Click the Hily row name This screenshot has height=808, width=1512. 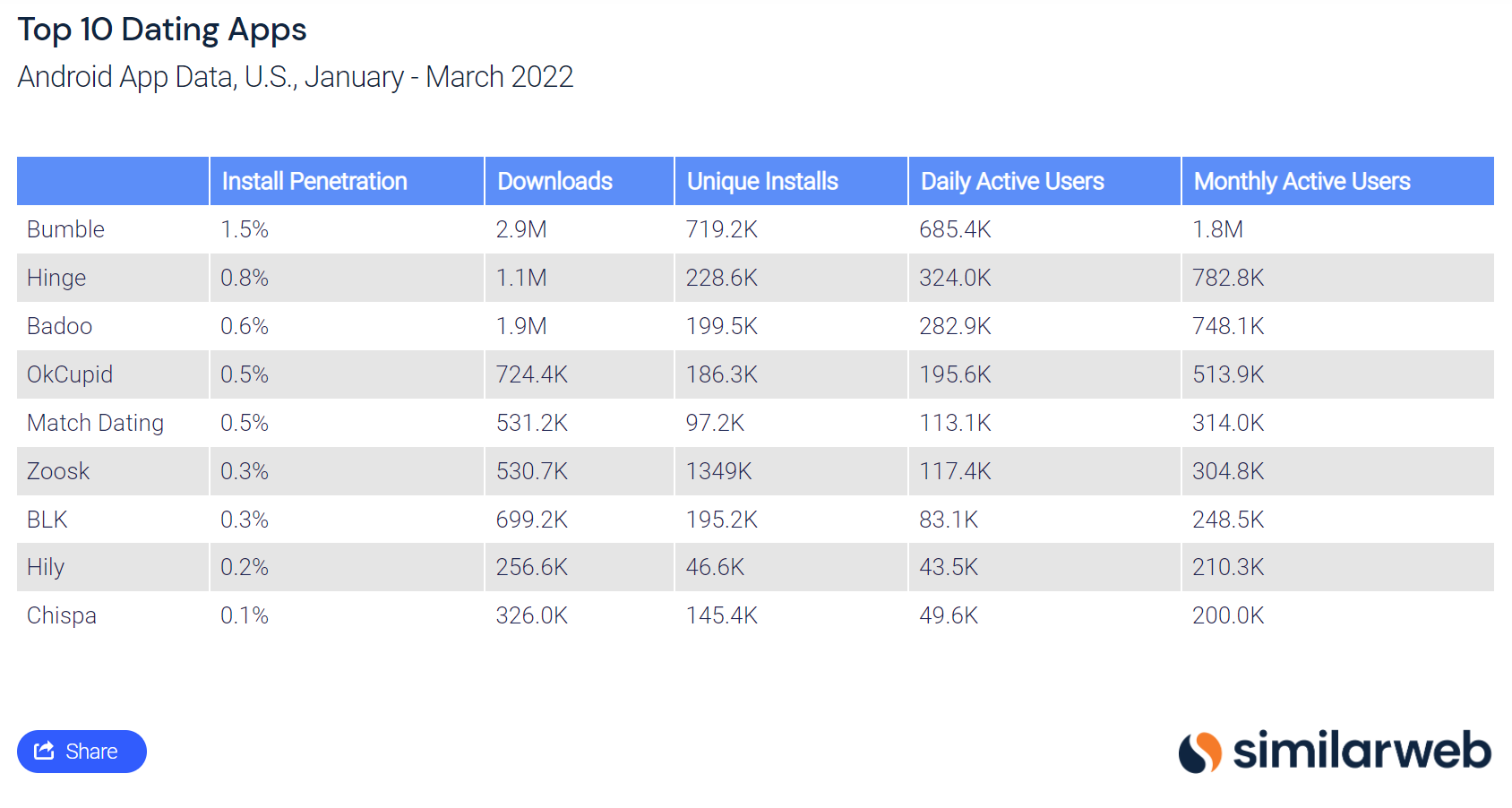(x=46, y=567)
